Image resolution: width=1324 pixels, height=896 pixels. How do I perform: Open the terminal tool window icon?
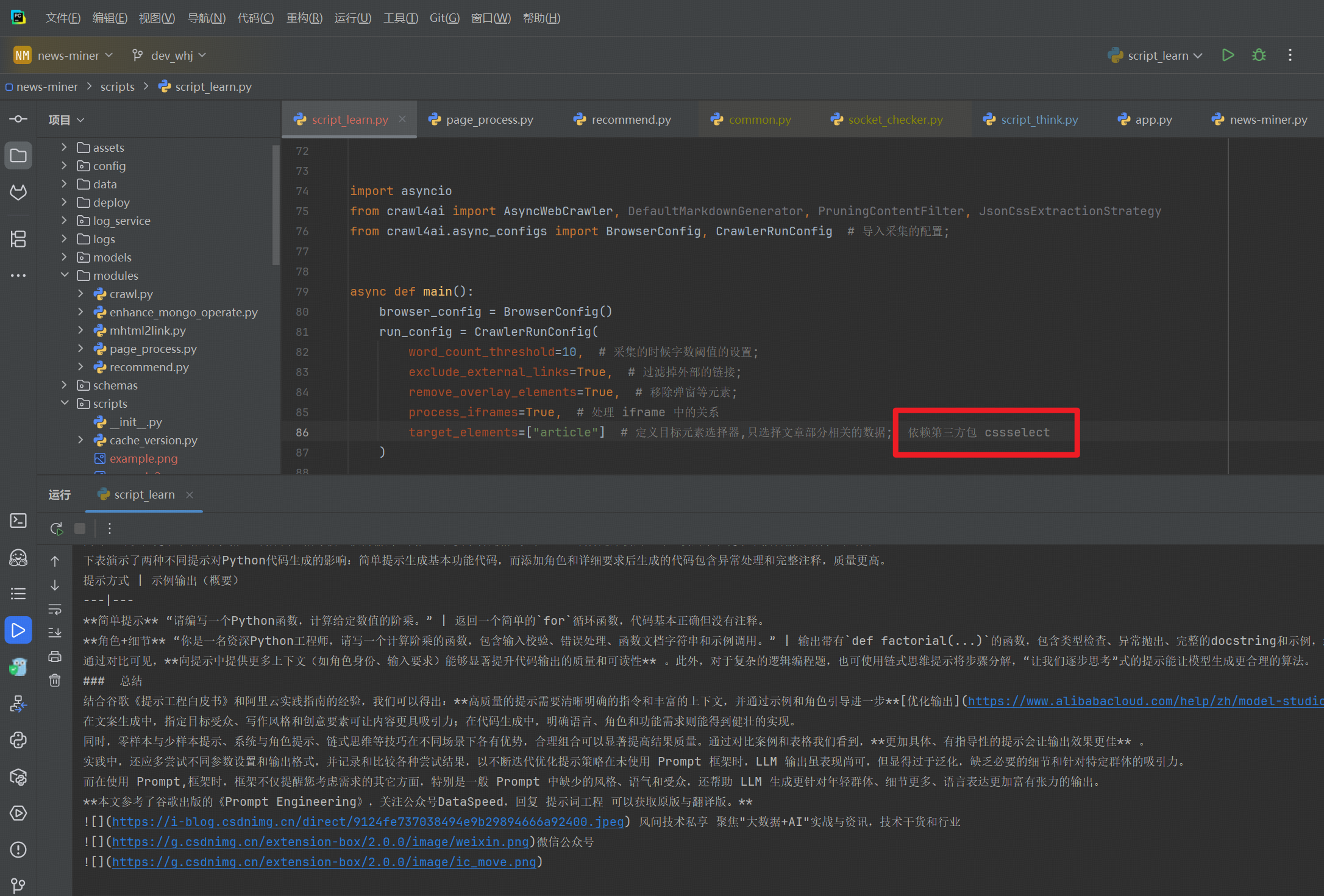pos(18,521)
